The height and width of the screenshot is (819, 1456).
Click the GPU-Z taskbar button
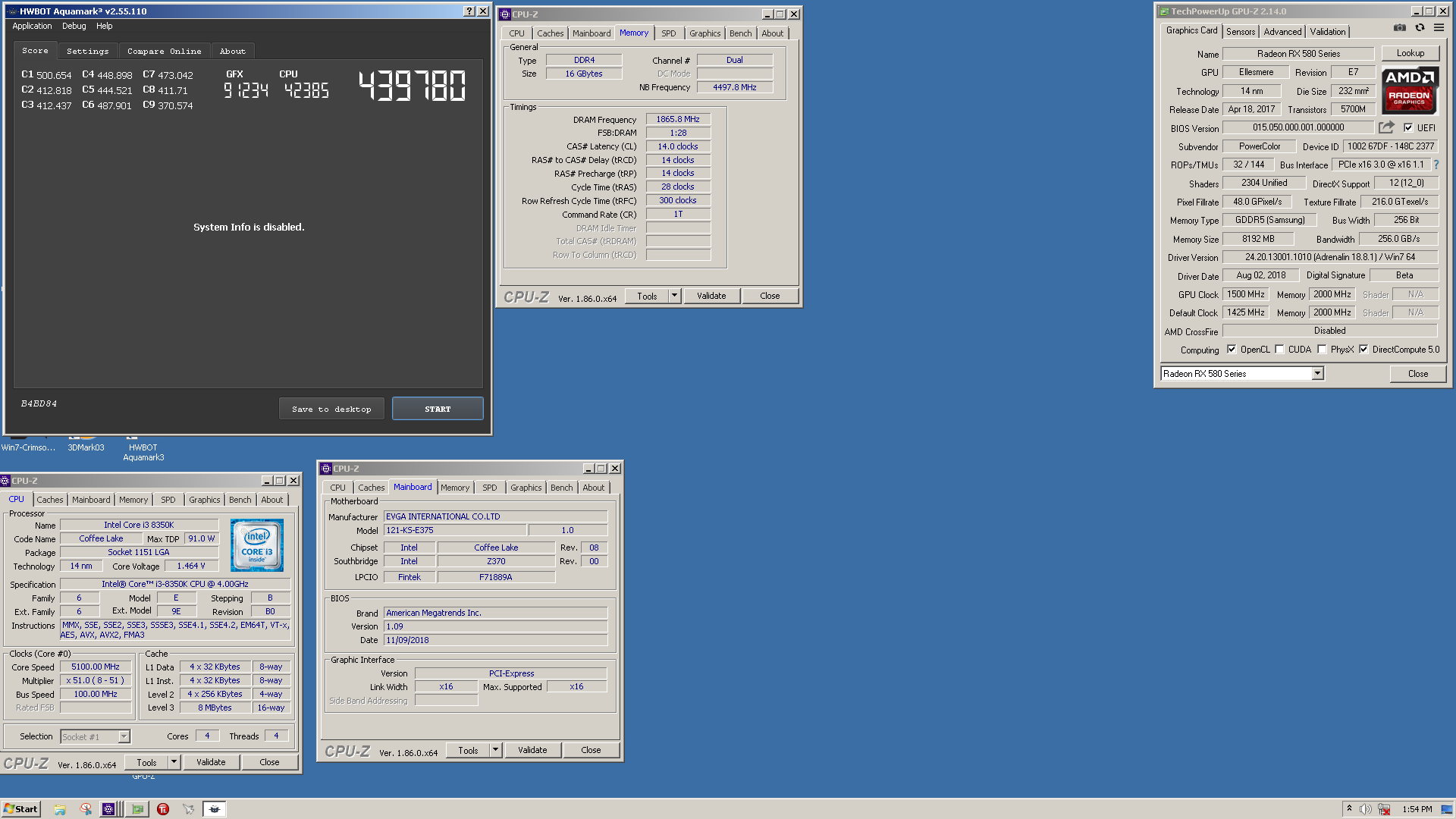point(137,809)
